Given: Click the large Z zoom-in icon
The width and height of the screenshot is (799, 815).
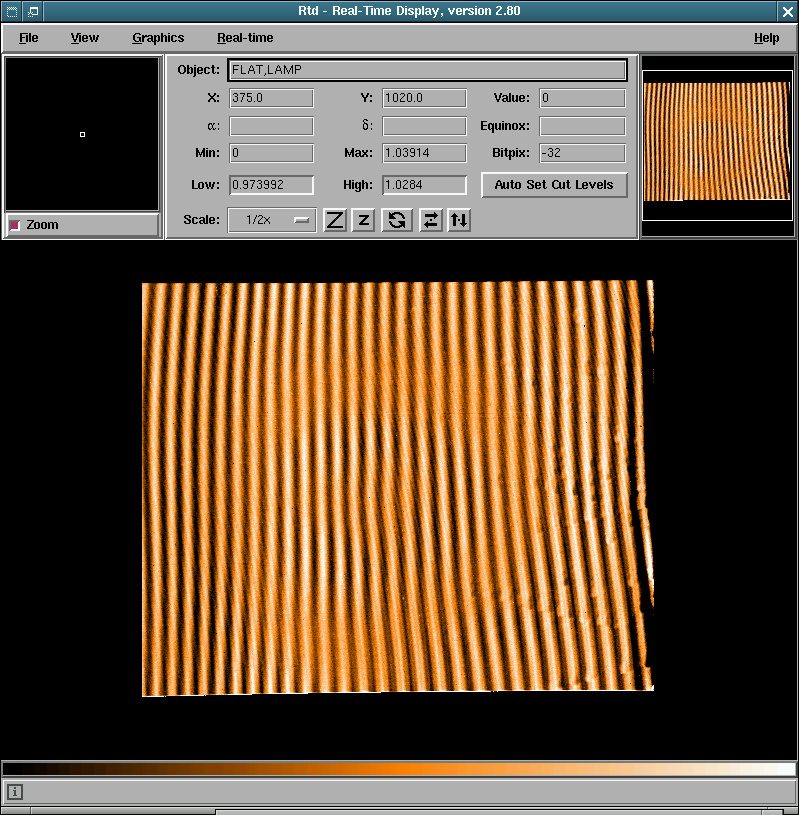Looking at the screenshot, I should [x=335, y=220].
